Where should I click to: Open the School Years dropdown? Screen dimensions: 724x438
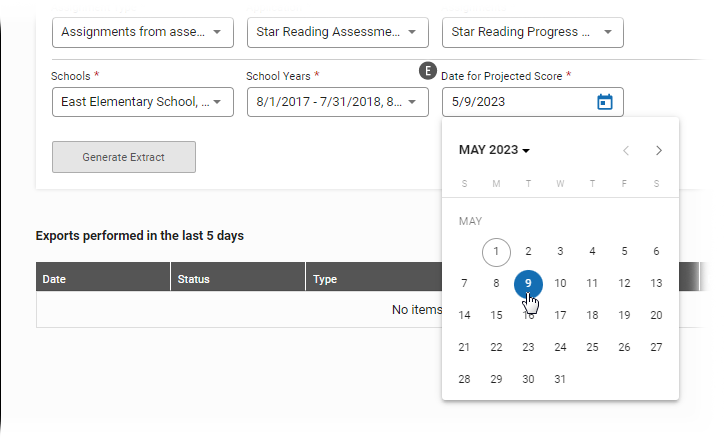click(338, 102)
